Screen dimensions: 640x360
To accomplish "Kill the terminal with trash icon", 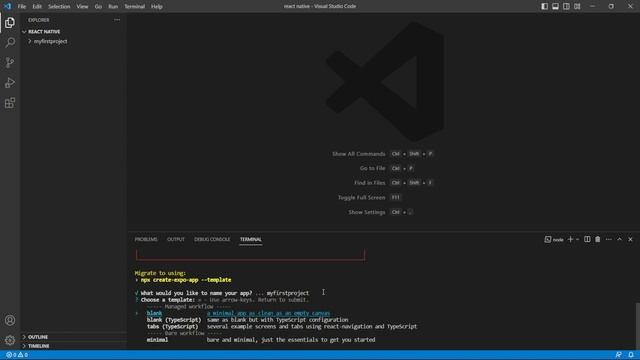I will click(598, 240).
